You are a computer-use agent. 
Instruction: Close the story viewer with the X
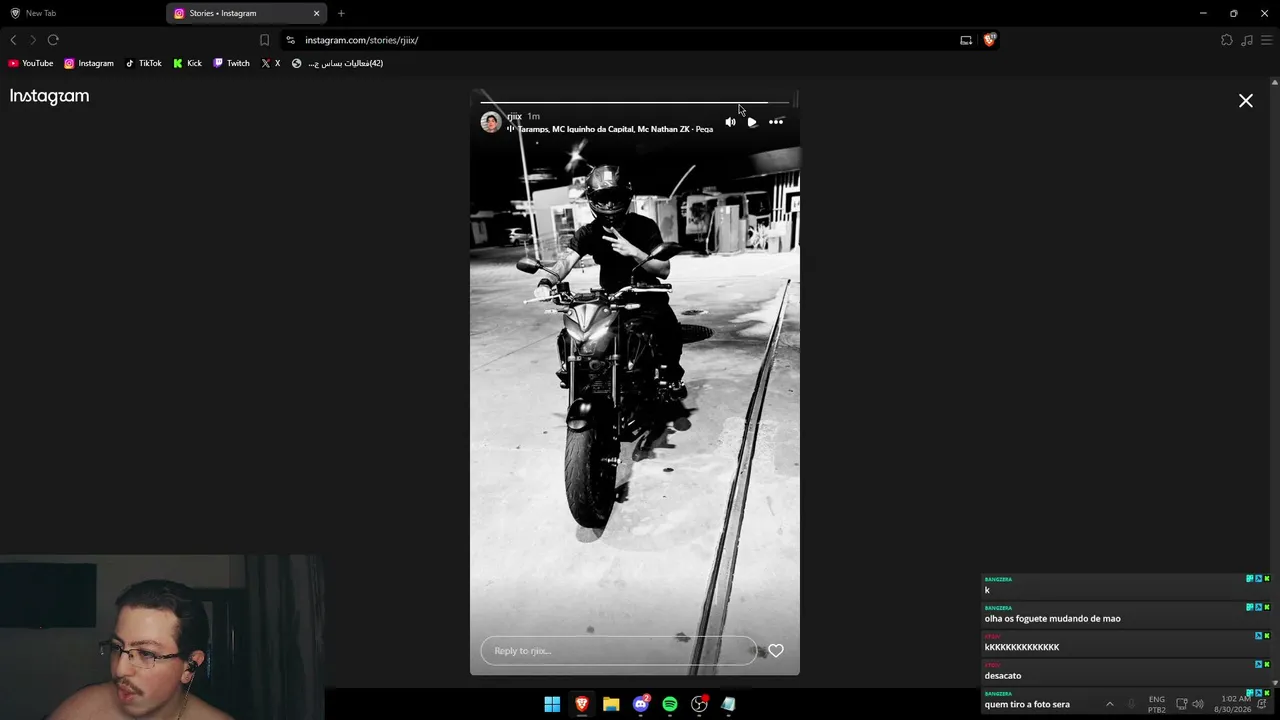pyautogui.click(x=1246, y=101)
